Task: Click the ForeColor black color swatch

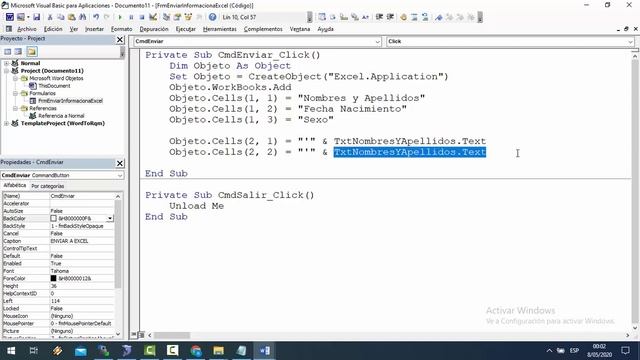Action: coord(53,278)
